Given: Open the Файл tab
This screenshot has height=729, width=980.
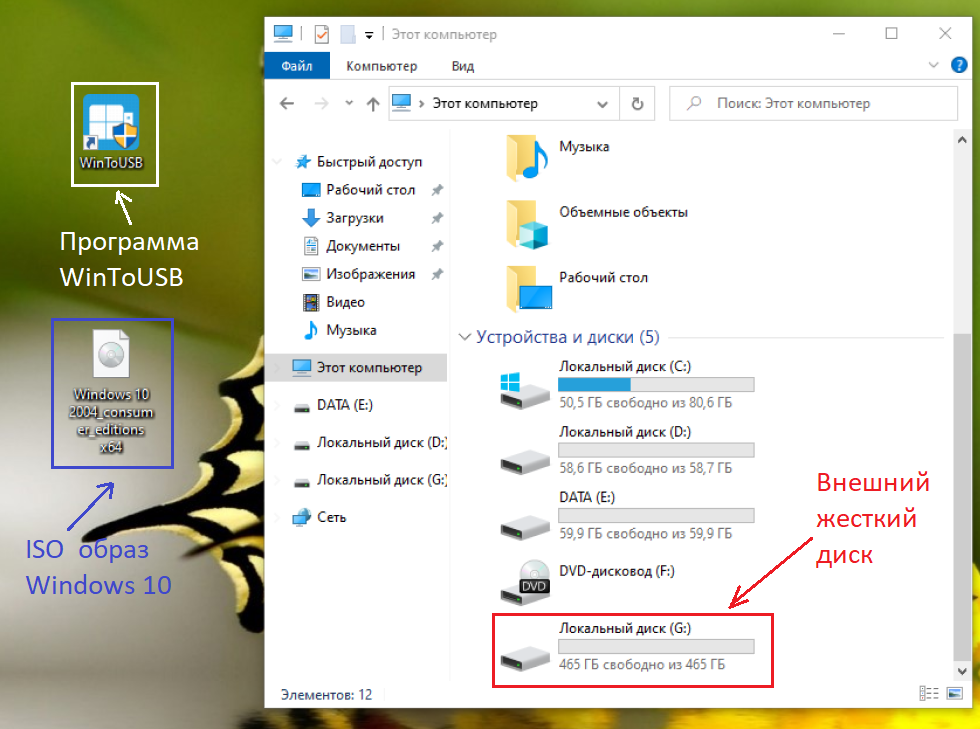Looking at the screenshot, I should 297,66.
